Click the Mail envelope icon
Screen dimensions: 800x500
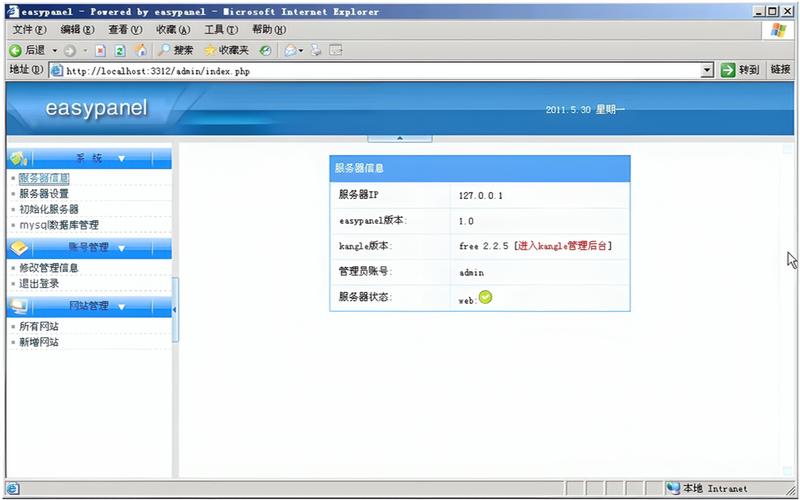290,50
